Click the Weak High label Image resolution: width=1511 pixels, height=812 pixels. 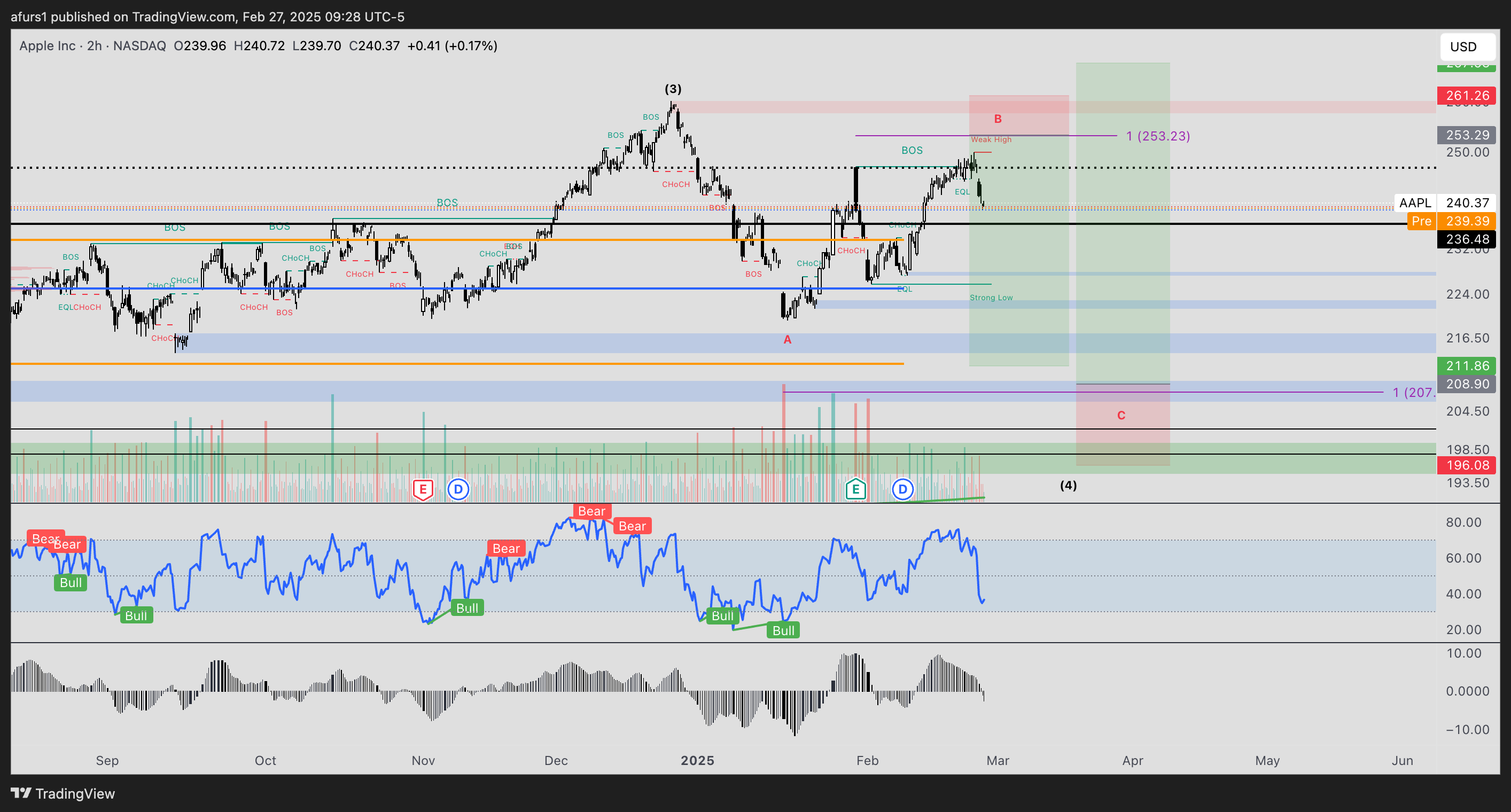coord(991,139)
